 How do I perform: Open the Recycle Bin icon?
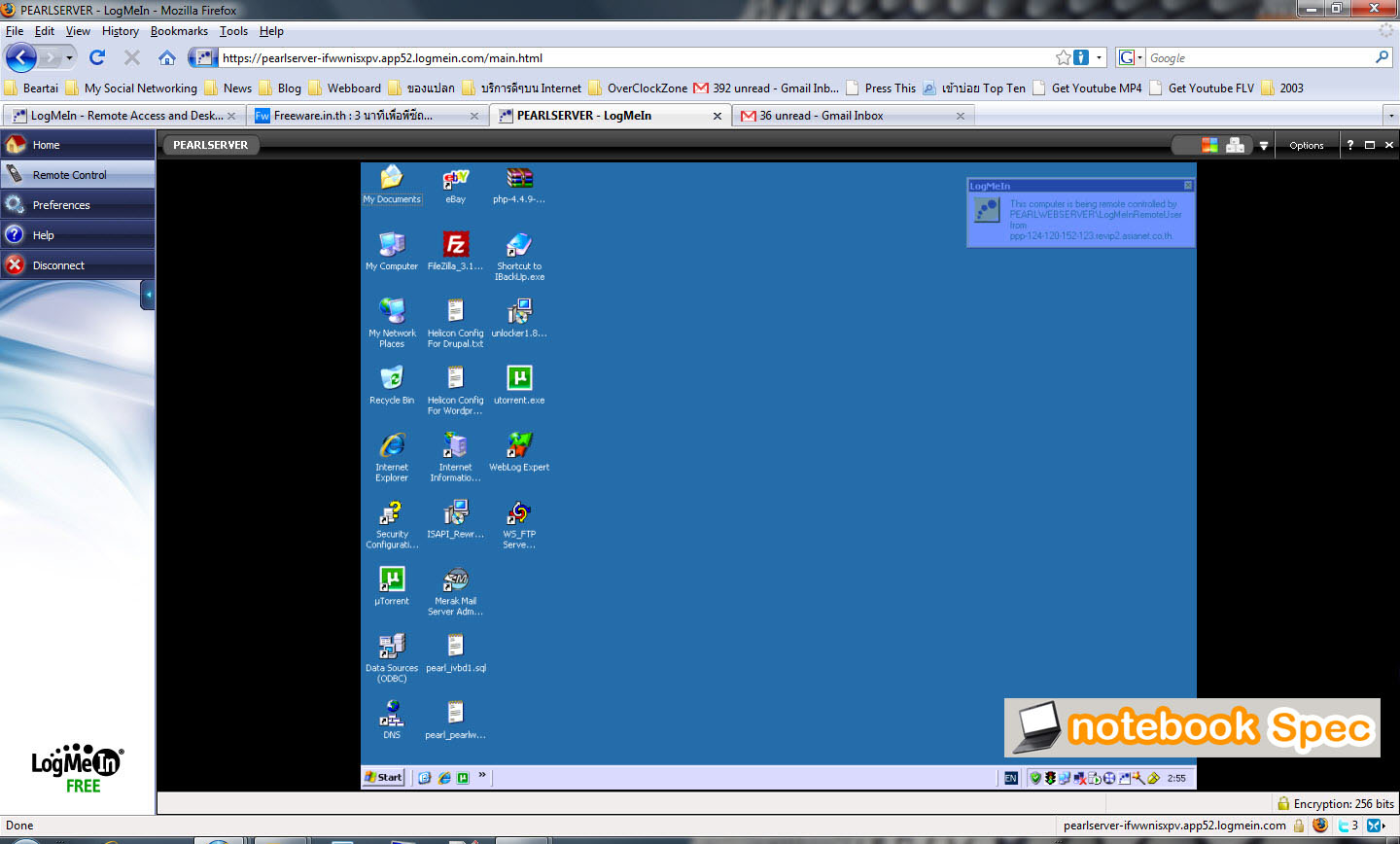(392, 378)
